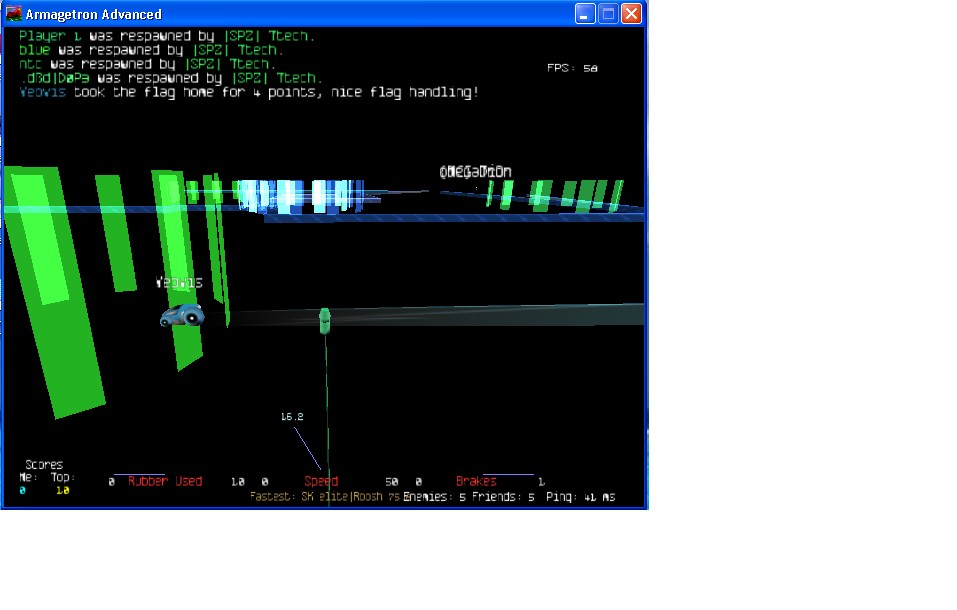Minimize the Armagetron Advanced window

[x=585, y=13]
